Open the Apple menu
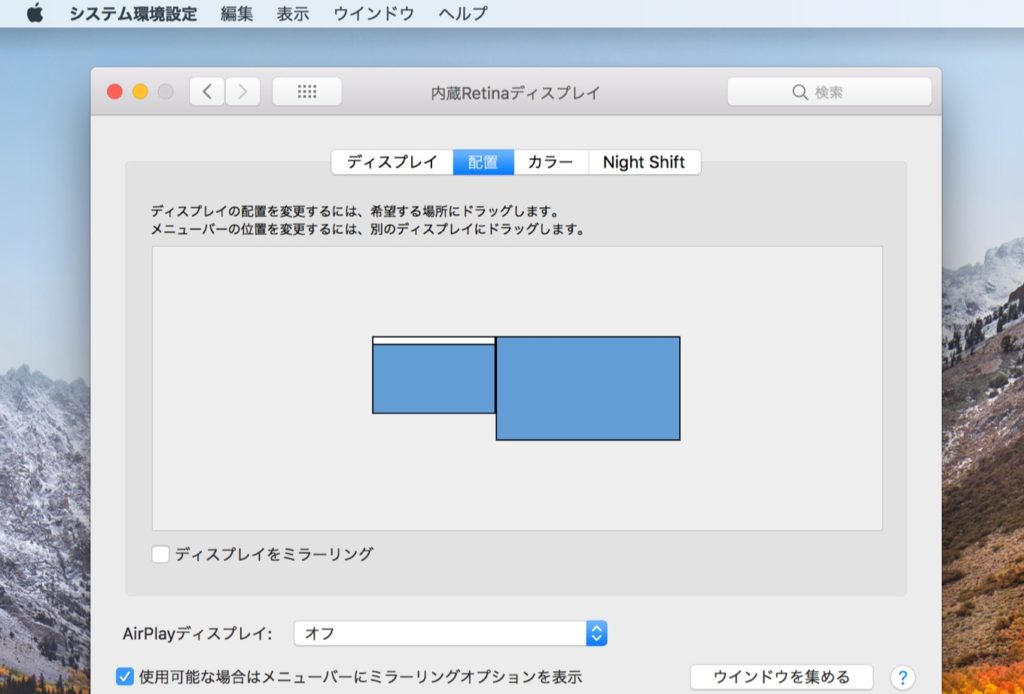The width and height of the screenshot is (1024, 694). click(x=35, y=14)
